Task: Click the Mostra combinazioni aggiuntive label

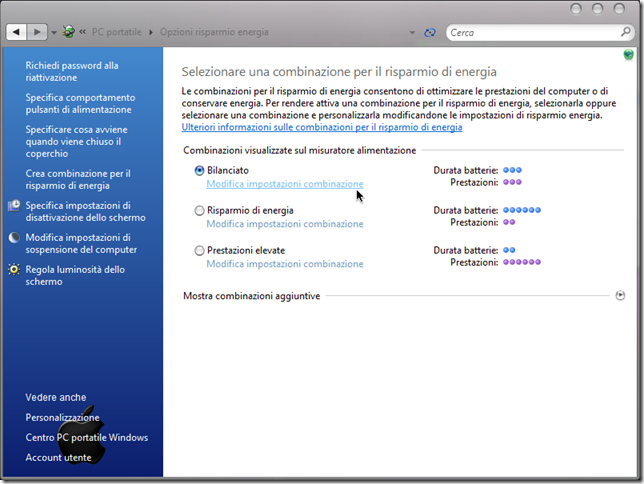Action: [x=251, y=296]
